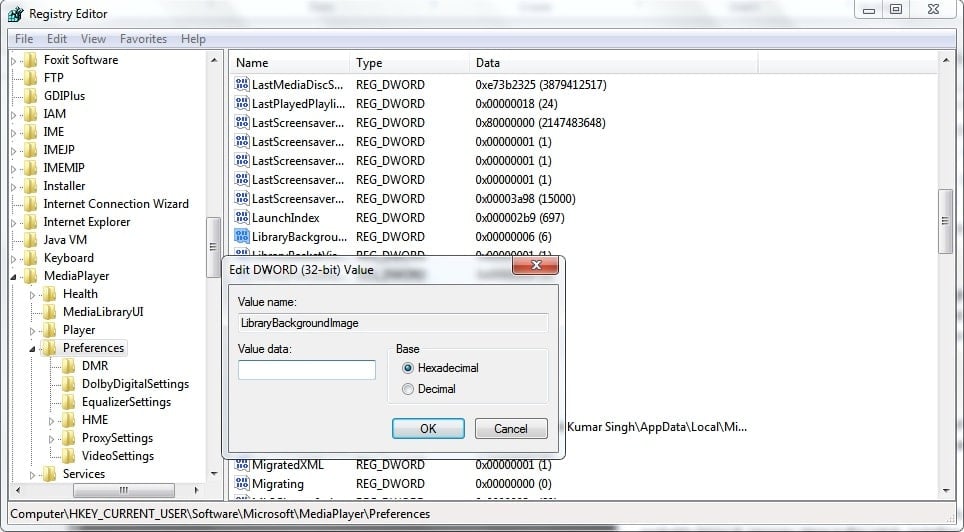Click the MediaPlayer folder icon

click(30, 276)
